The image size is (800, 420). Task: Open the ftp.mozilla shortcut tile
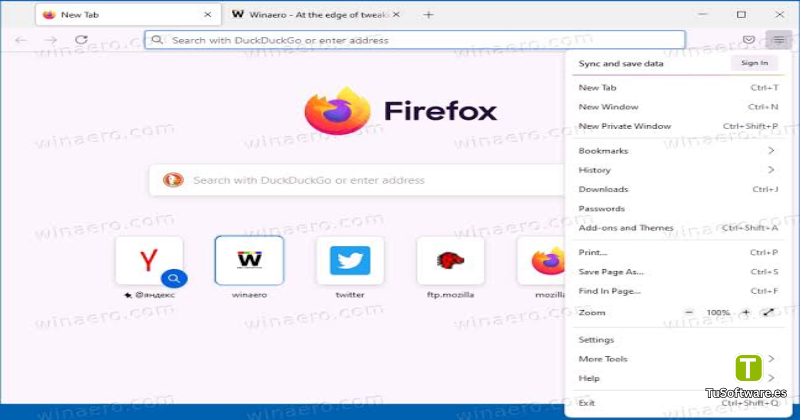point(451,261)
